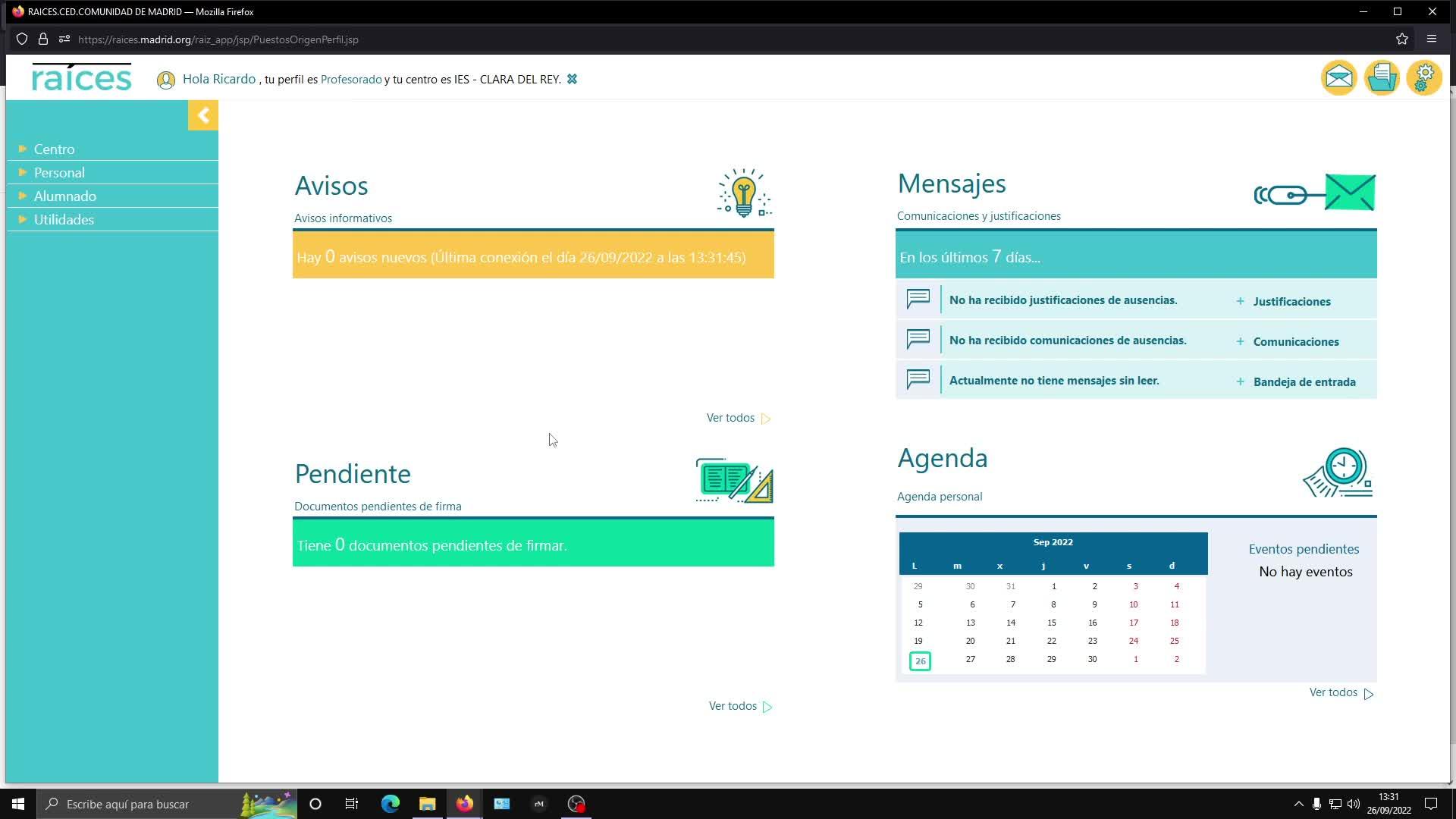Screen dimensions: 1456x819
Task: Expand the Personal menu
Action: pyautogui.click(x=59, y=173)
